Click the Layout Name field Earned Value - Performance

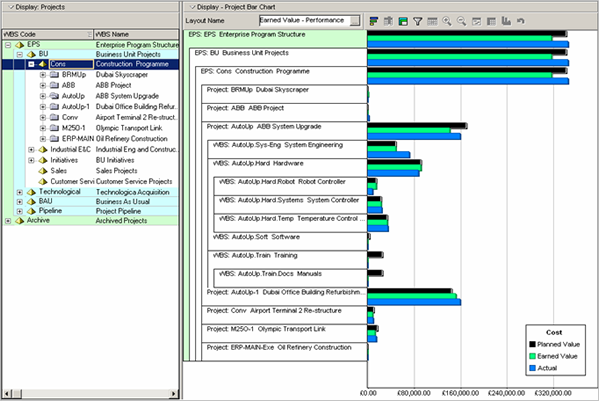(x=305, y=21)
